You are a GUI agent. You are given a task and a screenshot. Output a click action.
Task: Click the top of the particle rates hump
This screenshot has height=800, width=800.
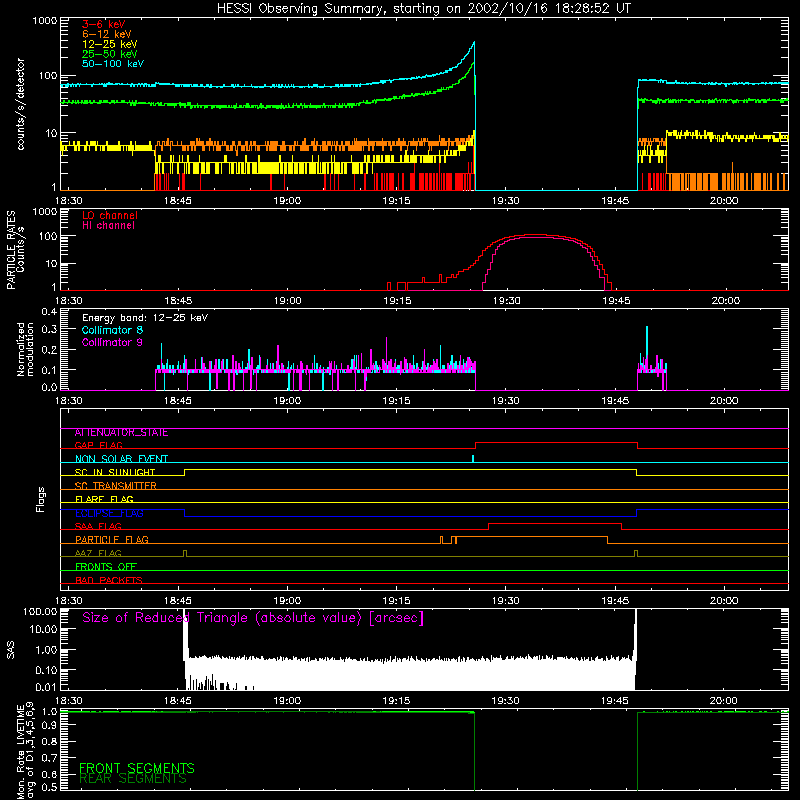[536, 235]
